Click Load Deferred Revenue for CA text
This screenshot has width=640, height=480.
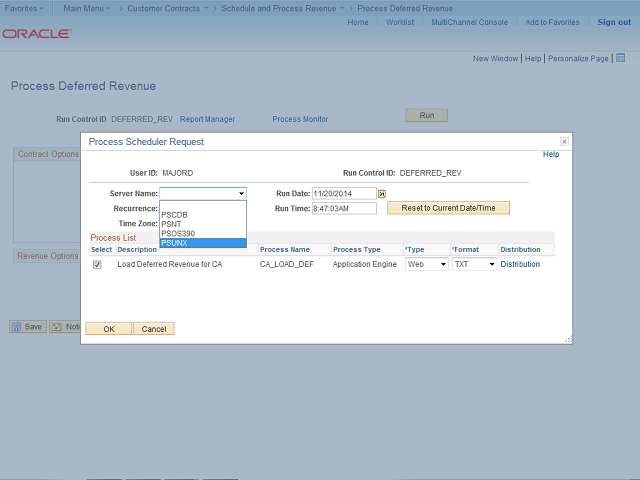point(170,264)
